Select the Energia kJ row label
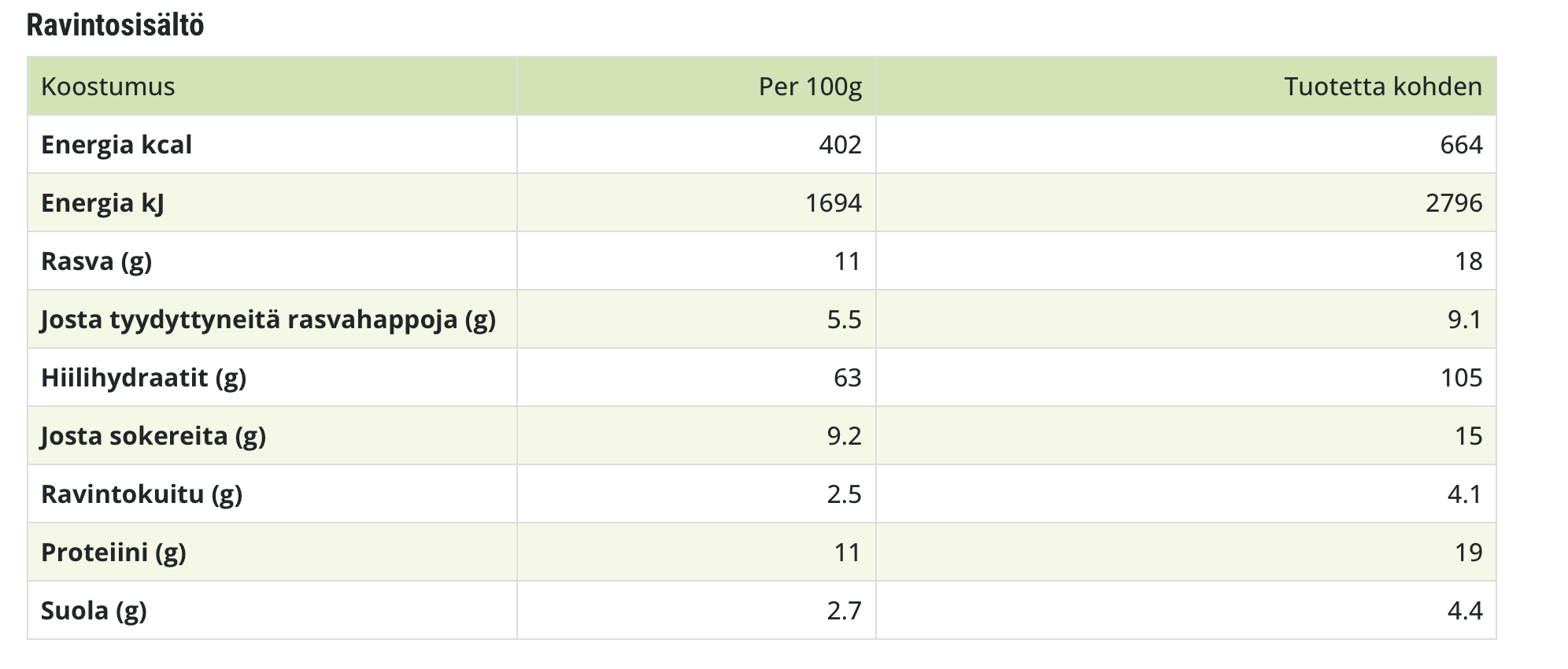The image size is (1568, 669). tap(102, 203)
